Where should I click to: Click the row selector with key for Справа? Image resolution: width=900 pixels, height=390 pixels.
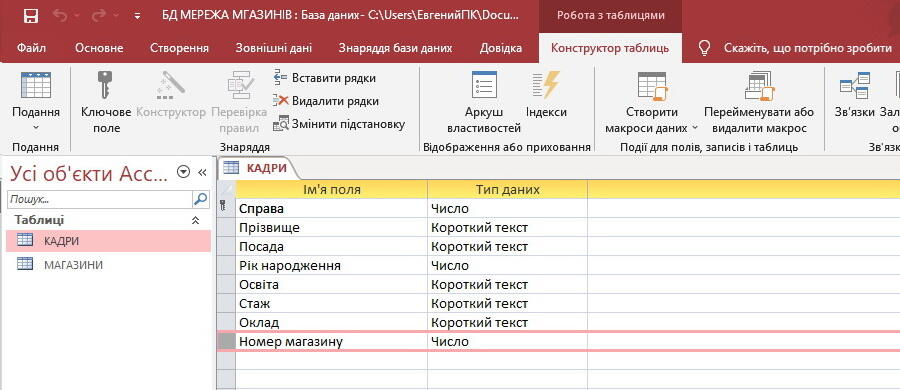click(226, 208)
